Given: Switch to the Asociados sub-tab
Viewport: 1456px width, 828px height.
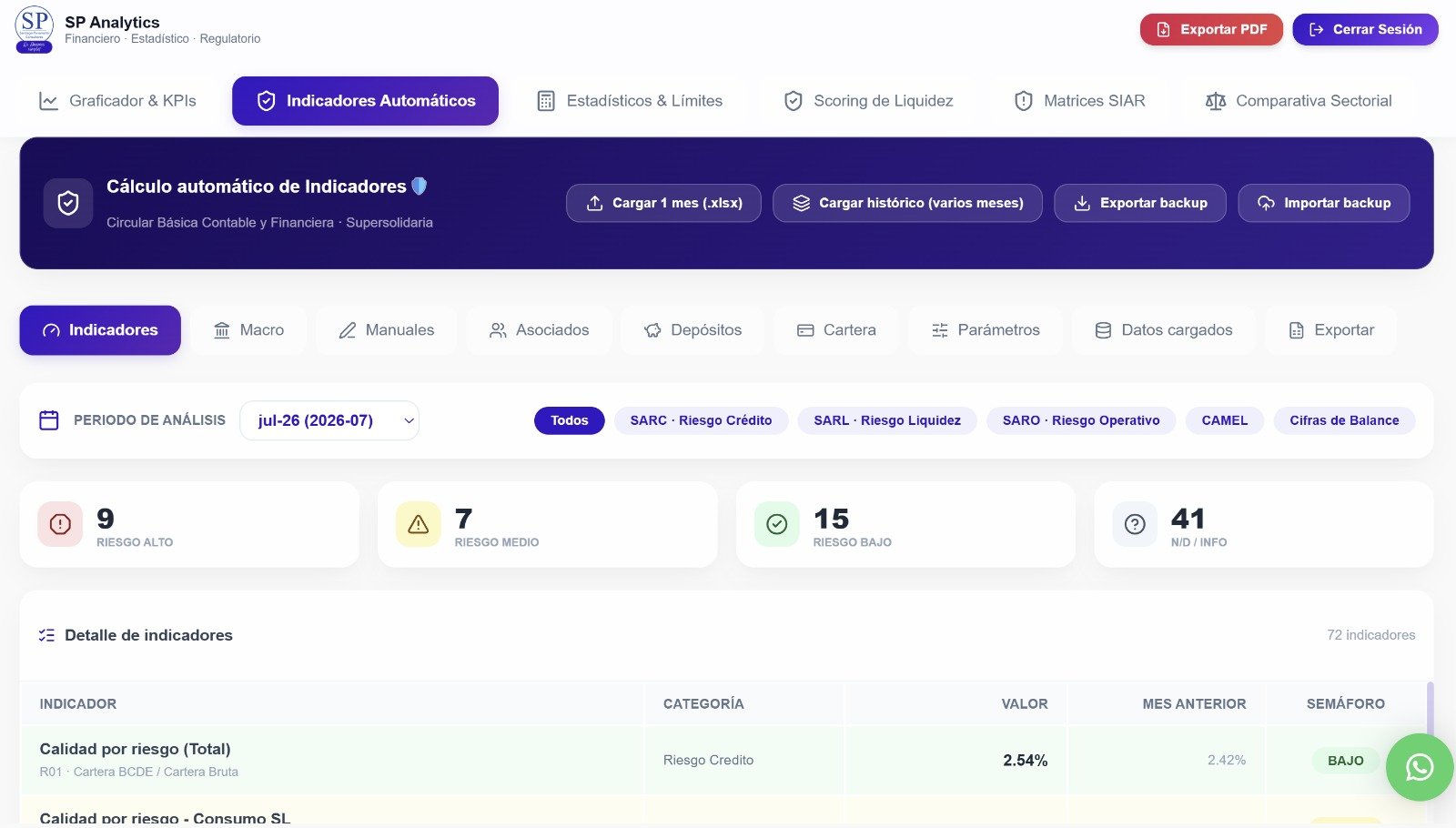Looking at the screenshot, I should [x=539, y=330].
